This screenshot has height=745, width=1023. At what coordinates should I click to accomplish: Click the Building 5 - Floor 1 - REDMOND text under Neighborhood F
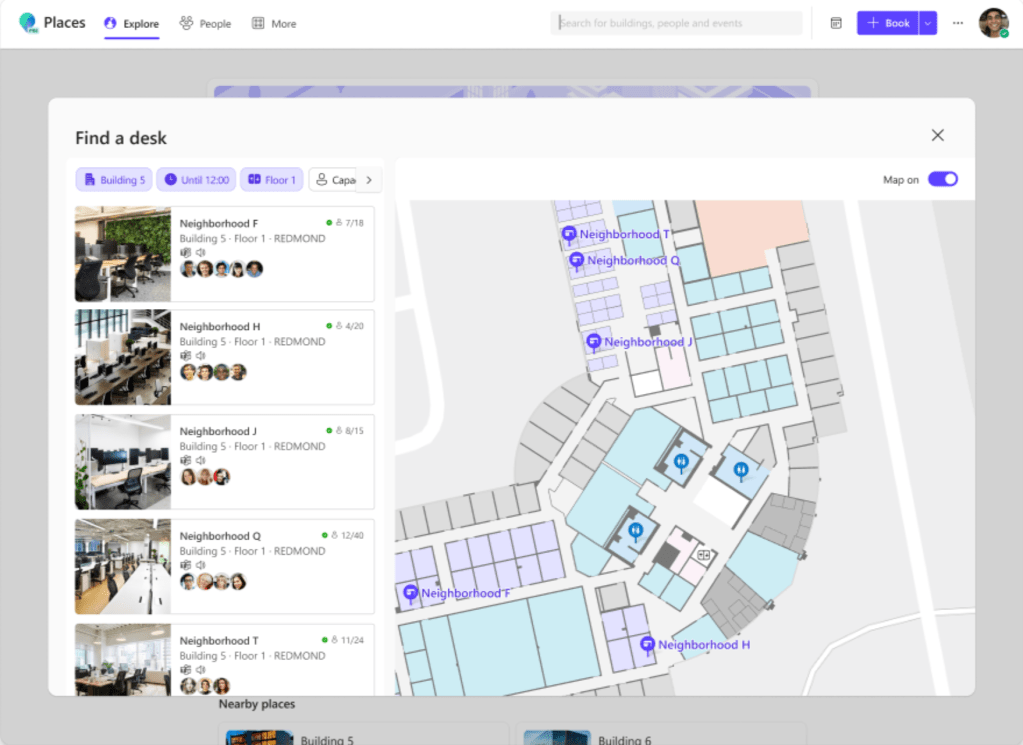[x=252, y=239]
